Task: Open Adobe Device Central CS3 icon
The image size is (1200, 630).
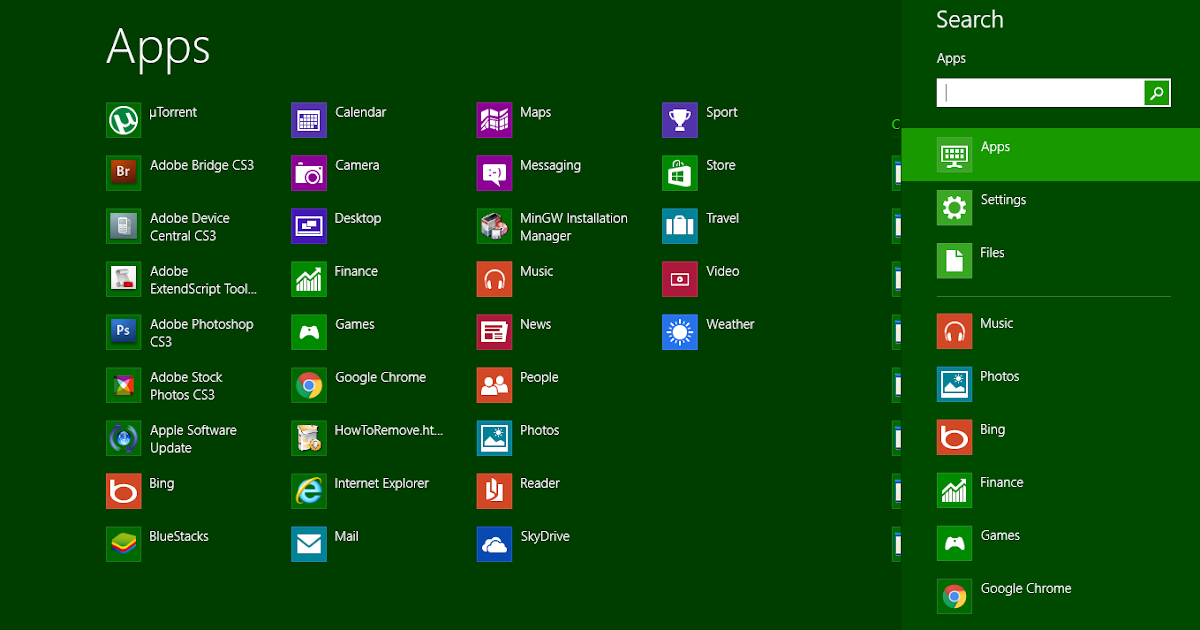Action: pos(123,226)
